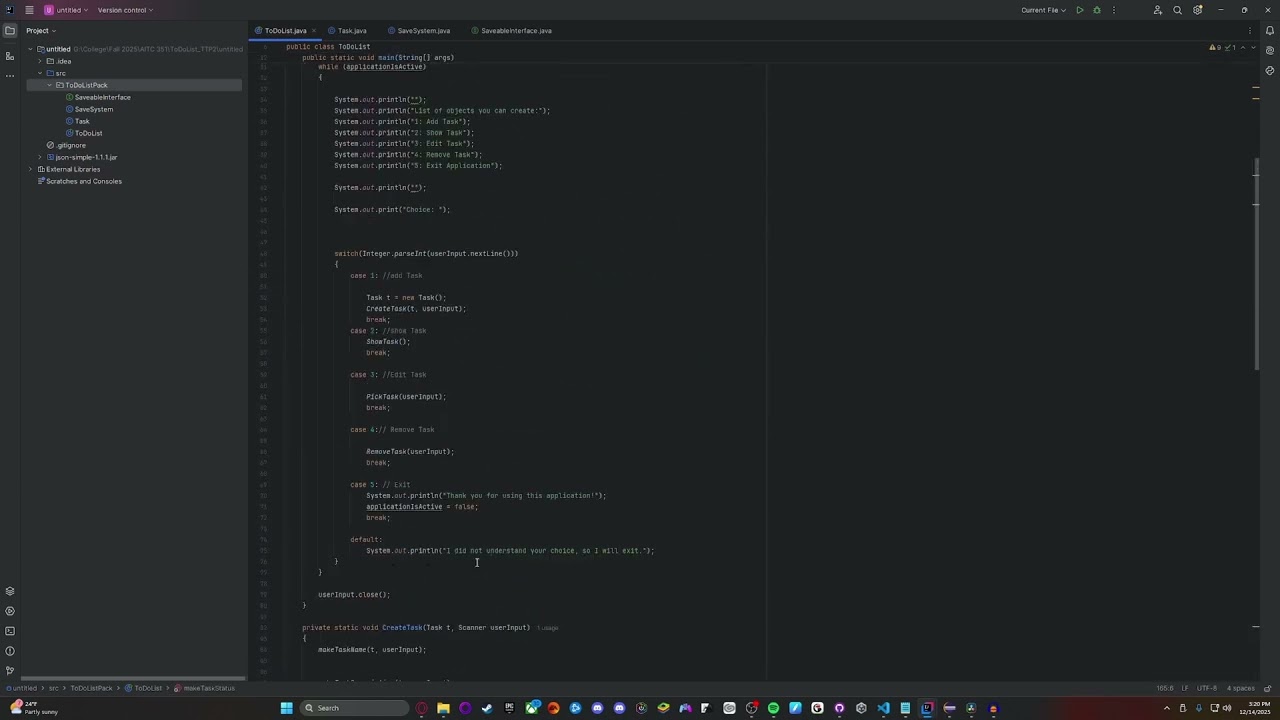Click the Windows taskbar Search box

point(355,708)
